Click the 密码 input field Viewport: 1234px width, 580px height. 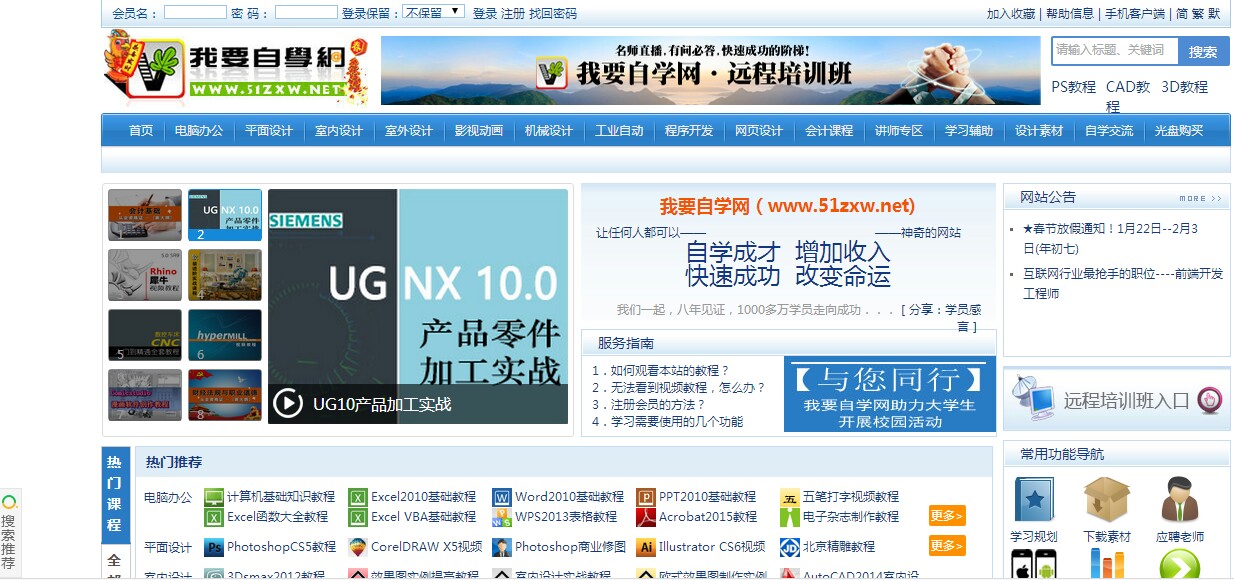point(306,12)
